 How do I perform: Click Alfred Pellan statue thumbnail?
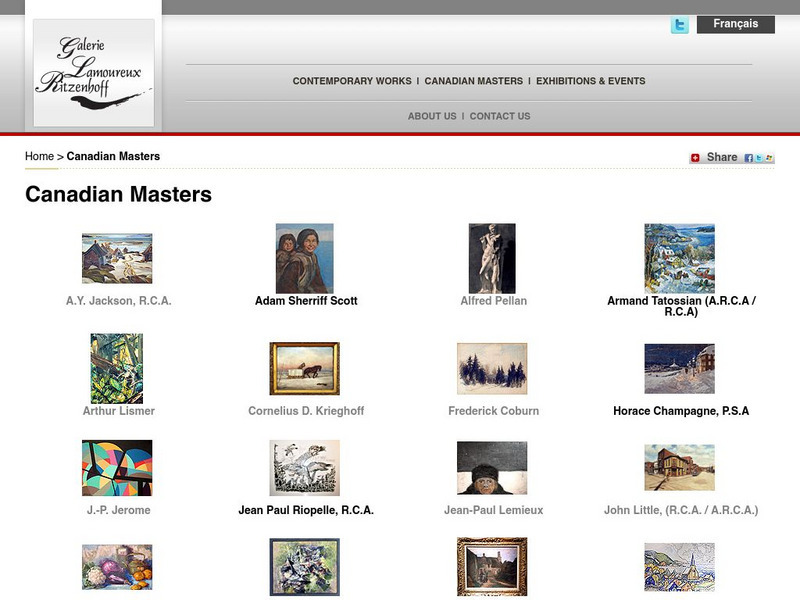tap(492, 258)
